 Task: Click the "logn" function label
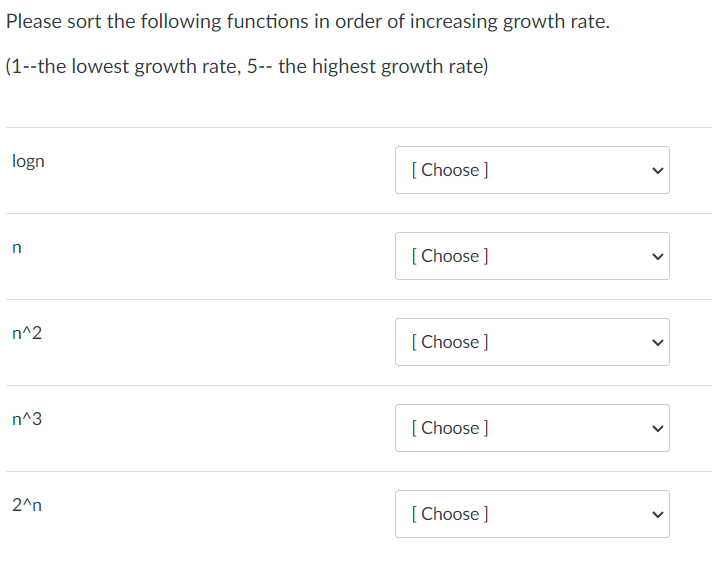[x=28, y=161]
